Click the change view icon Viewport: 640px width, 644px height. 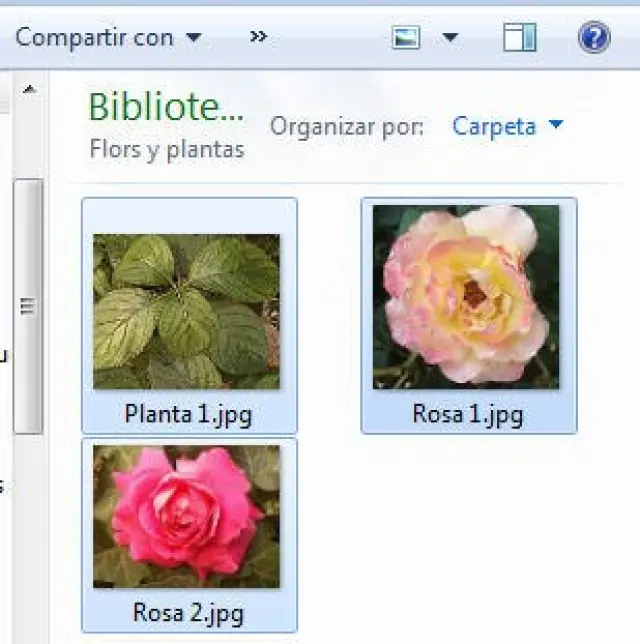[x=406, y=38]
